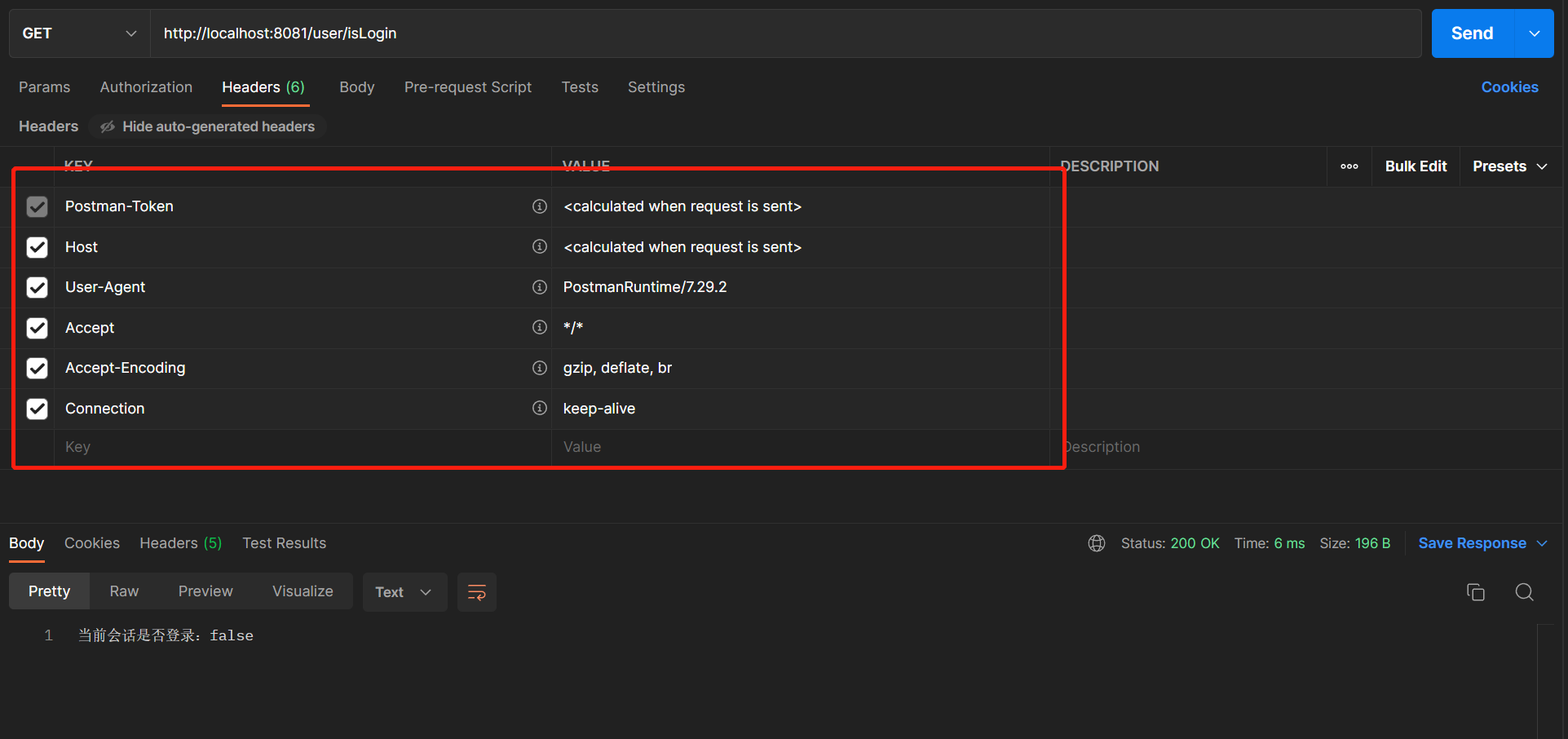
Task: Expand Save Response options
Action: 1542,543
